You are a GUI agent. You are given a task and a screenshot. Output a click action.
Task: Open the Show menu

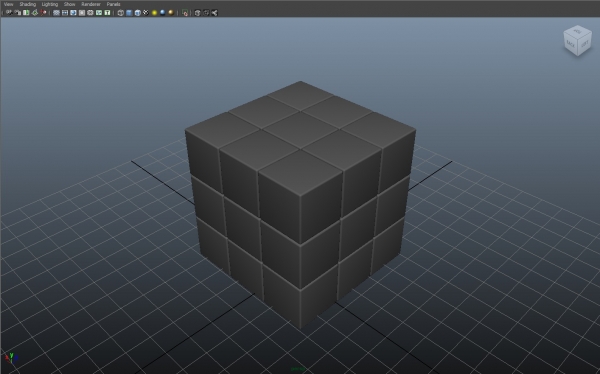[x=70, y=4]
